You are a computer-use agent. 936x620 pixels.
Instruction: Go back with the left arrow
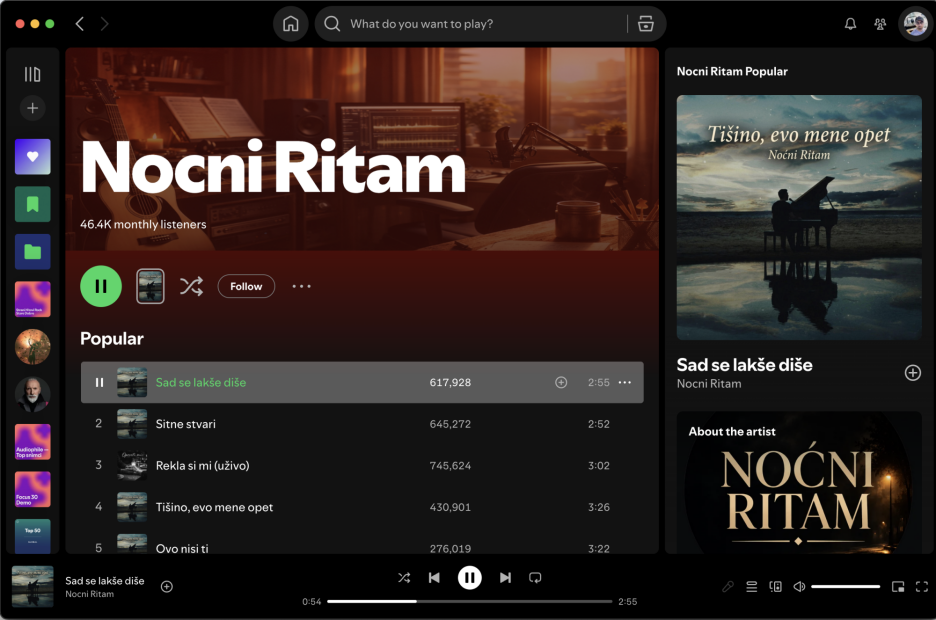click(79, 24)
